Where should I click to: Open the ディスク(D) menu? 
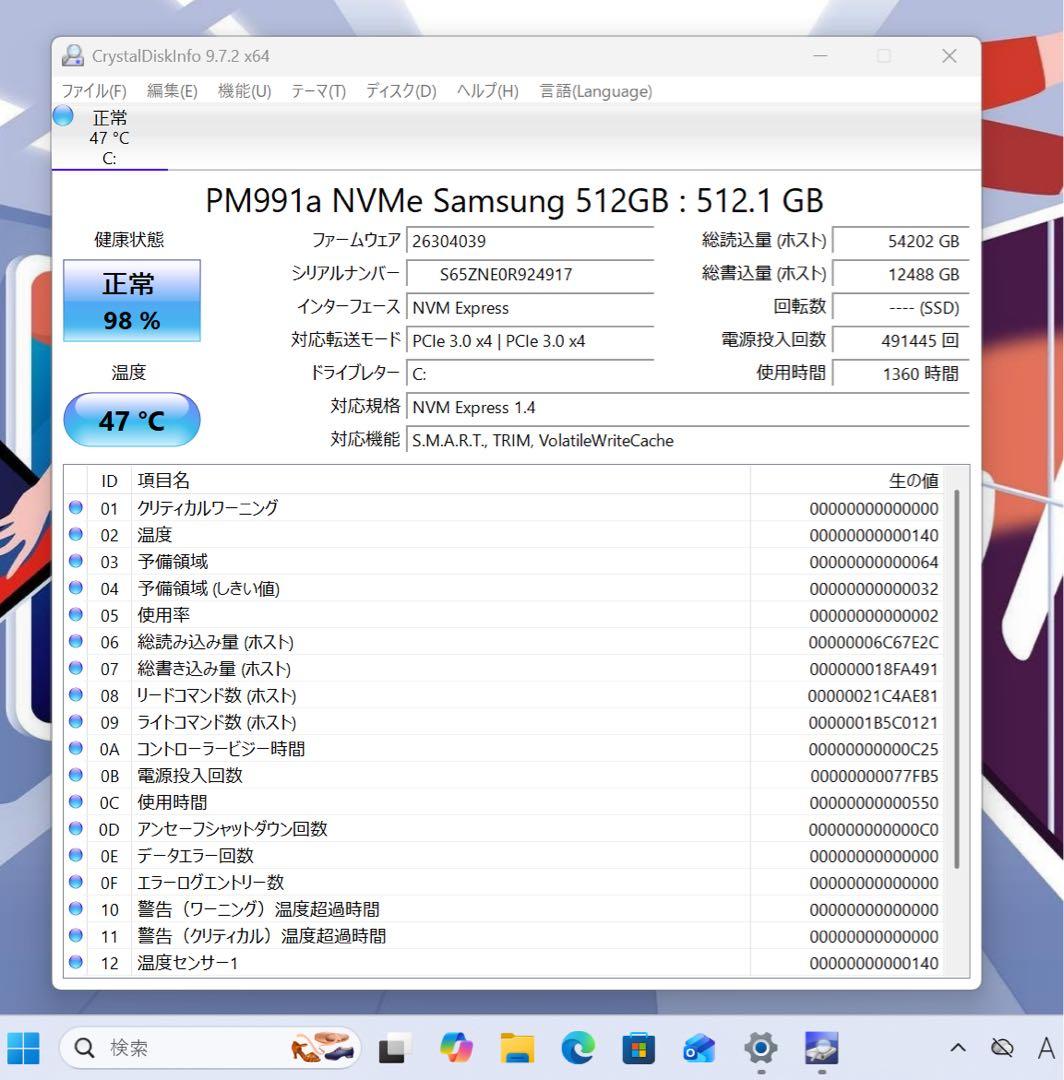399,91
